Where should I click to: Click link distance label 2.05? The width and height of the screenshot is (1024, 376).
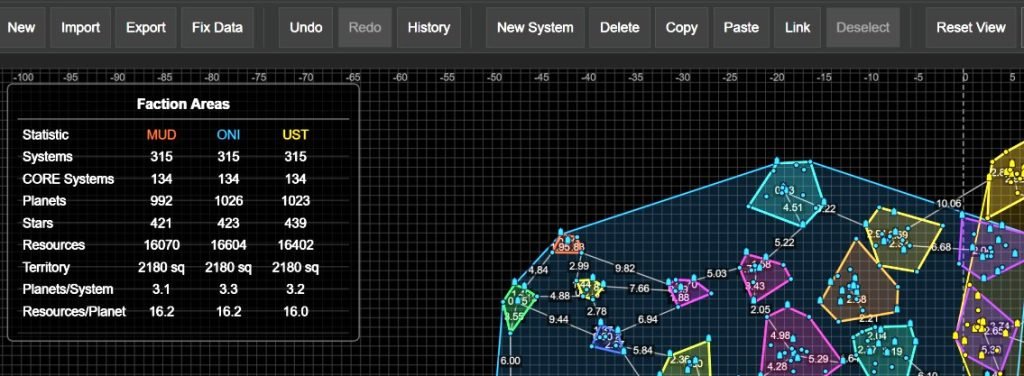pos(760,309)
